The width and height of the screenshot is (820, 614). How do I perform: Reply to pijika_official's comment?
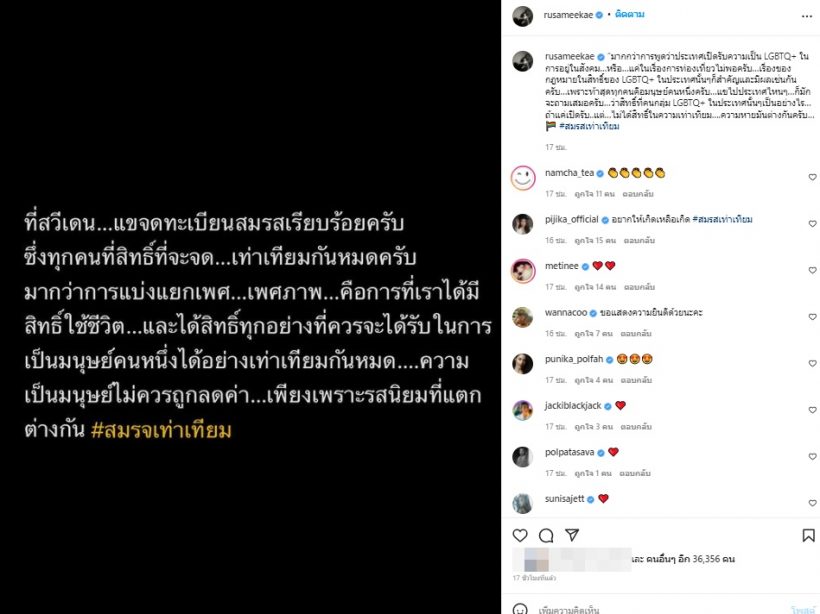[639, 241]
